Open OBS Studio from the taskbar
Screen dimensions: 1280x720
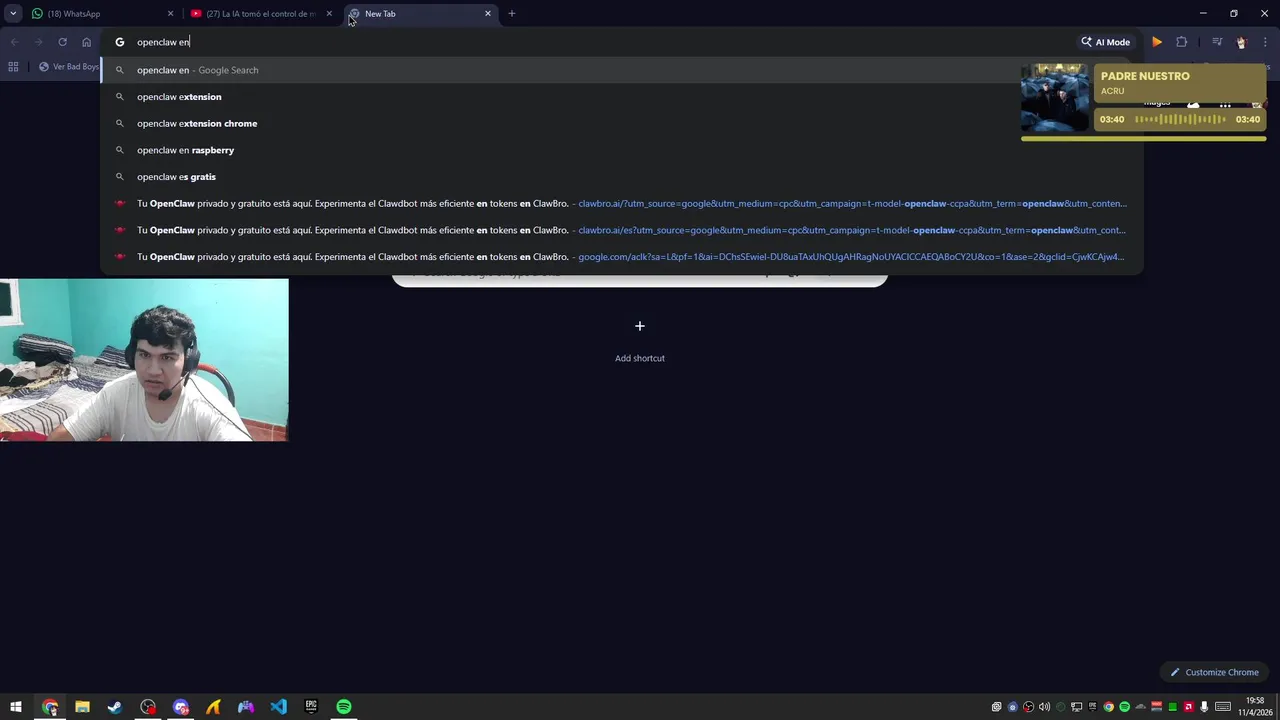(x=148, y=707)
